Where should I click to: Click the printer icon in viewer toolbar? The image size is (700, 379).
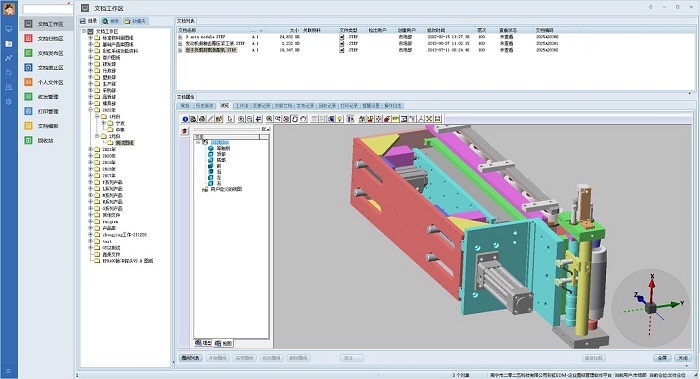(x=202, y=119)
